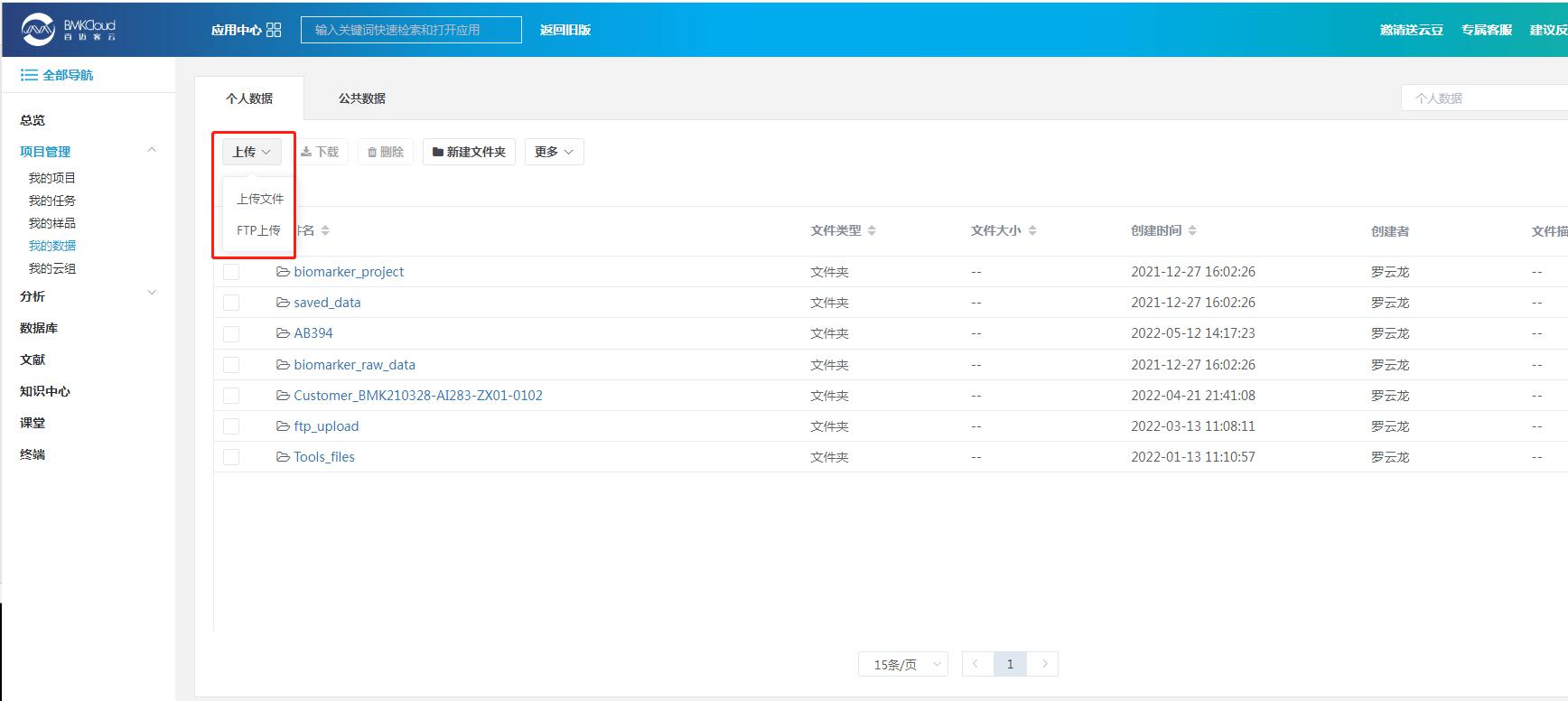Viewport: 1568px width, 701px height.
Task: Click the 全部导航 list icon
Action: [29, 75]
